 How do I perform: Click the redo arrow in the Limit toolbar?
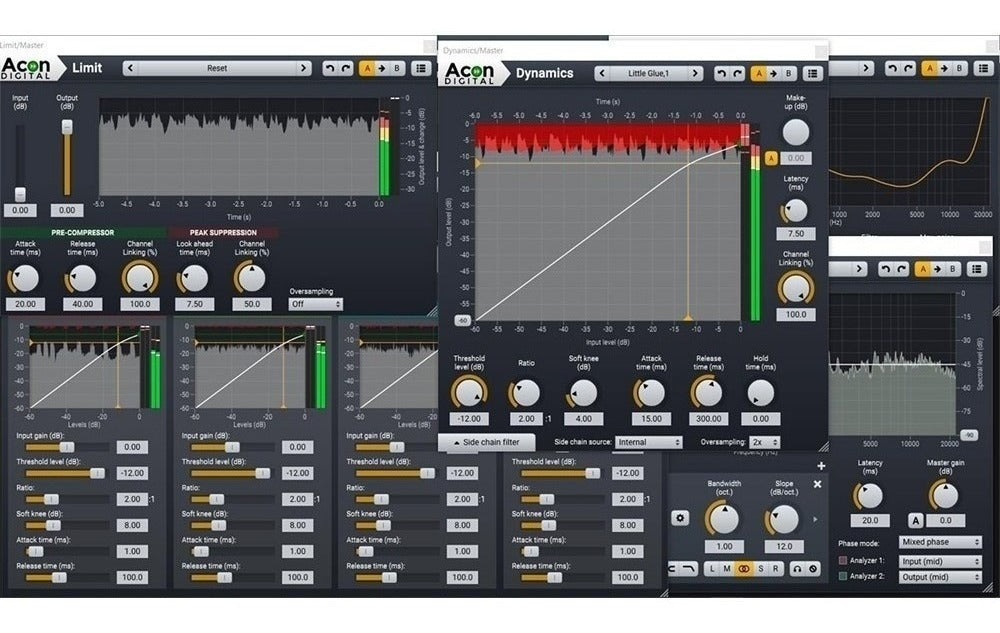(x=346, y=68)
